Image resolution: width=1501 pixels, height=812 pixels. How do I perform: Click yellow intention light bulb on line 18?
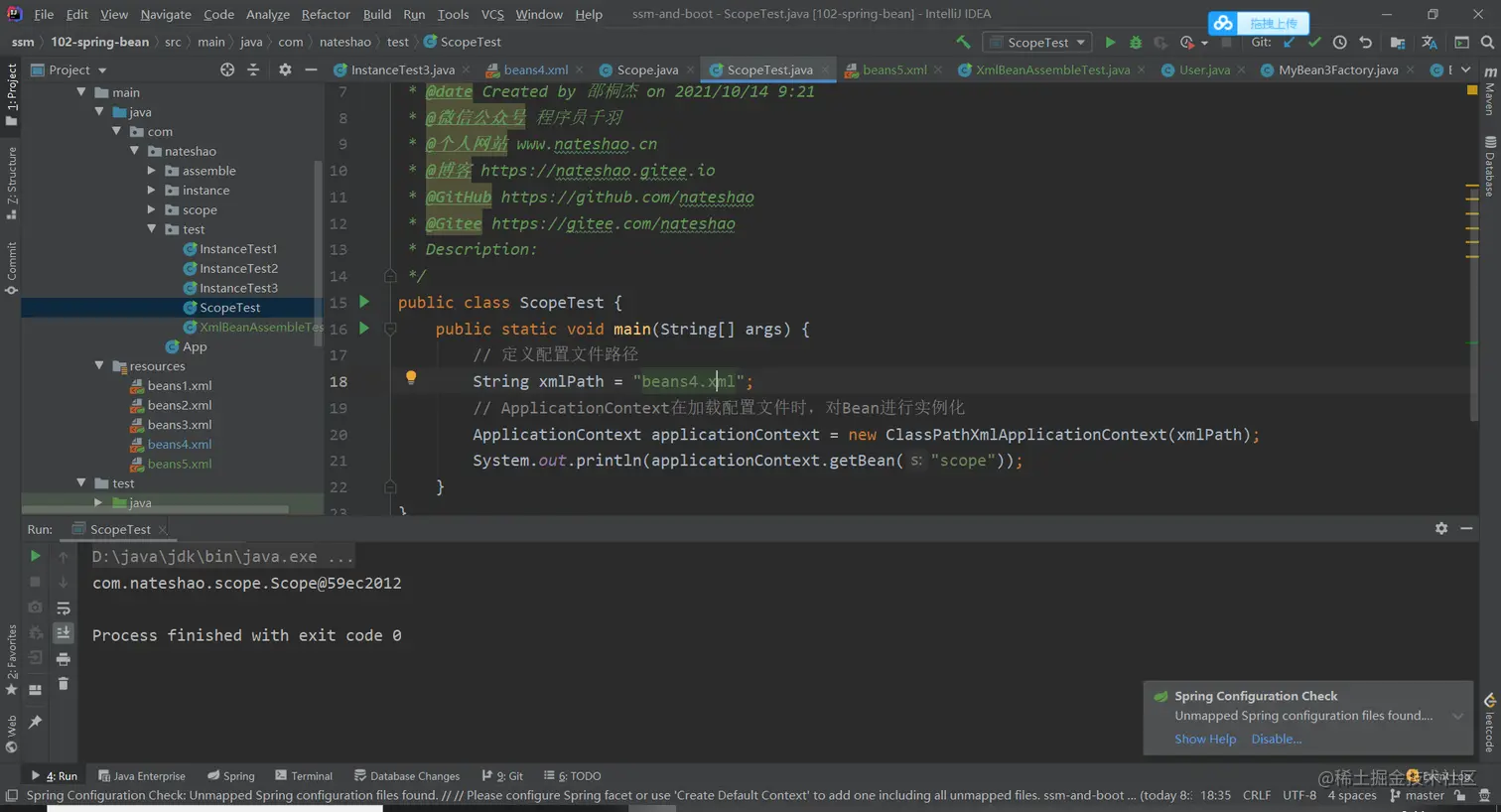[x=411, y=377]
